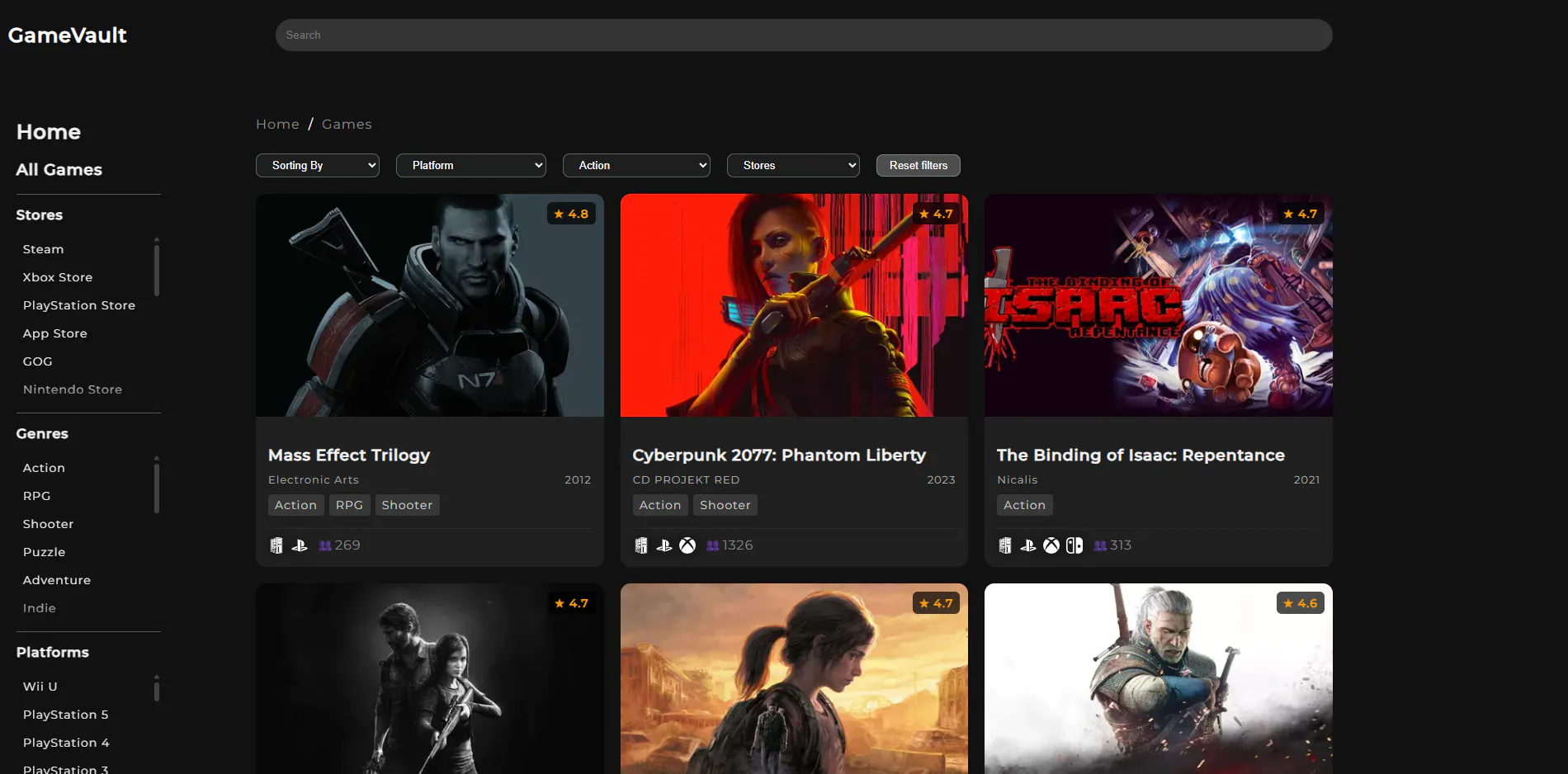
Task: Open Home in the sidebar
Action: pyautogui.click(x=49, y=132)
